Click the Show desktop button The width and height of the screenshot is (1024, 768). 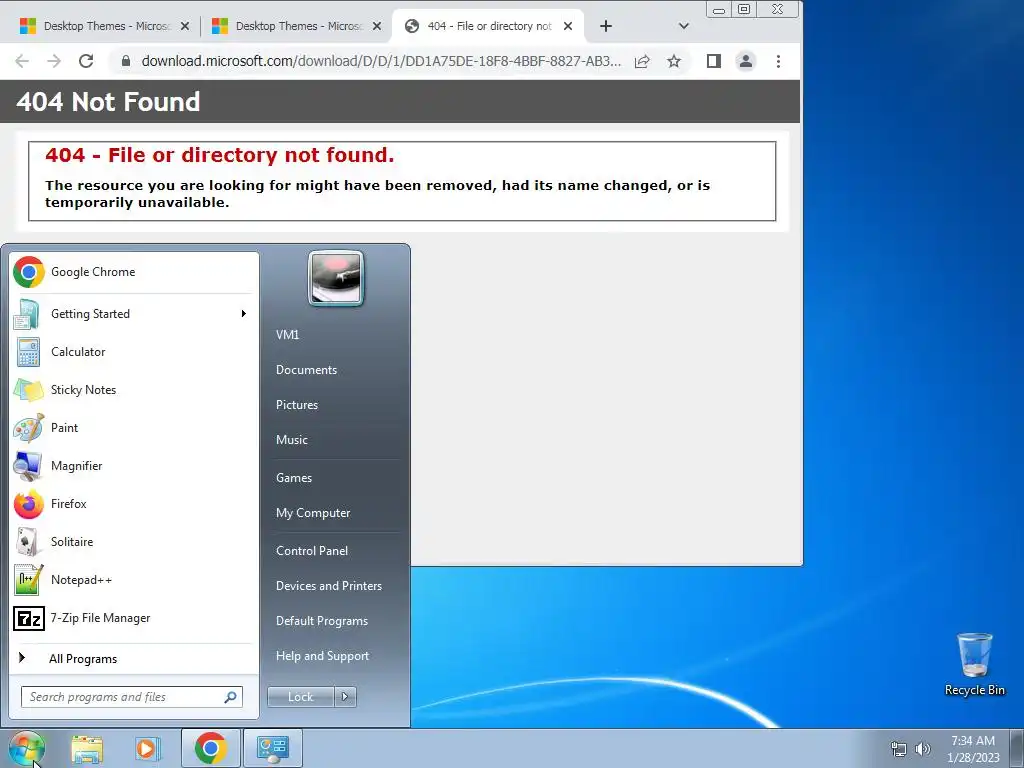tap(1017, 748)
